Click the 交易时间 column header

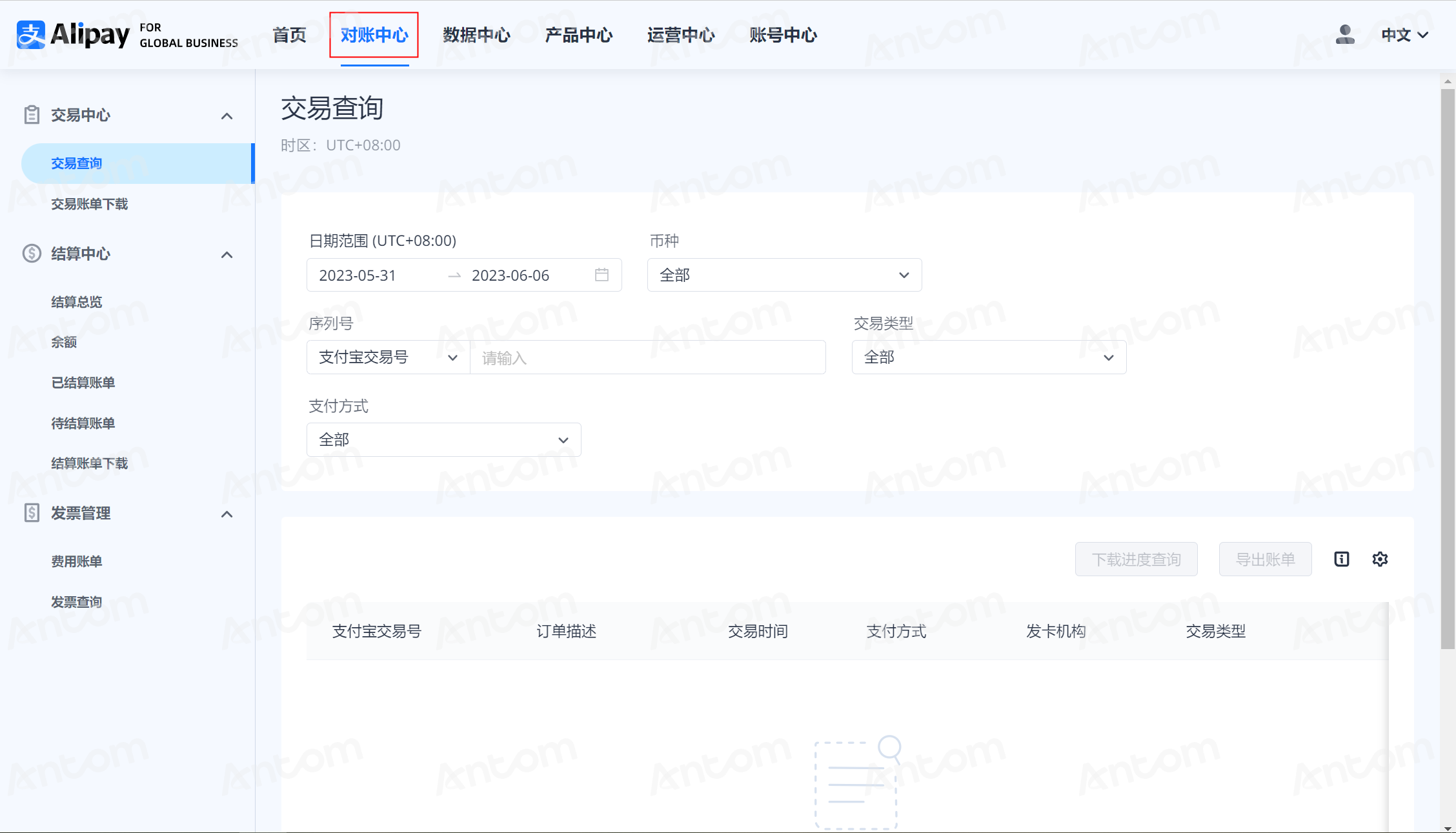758,631
